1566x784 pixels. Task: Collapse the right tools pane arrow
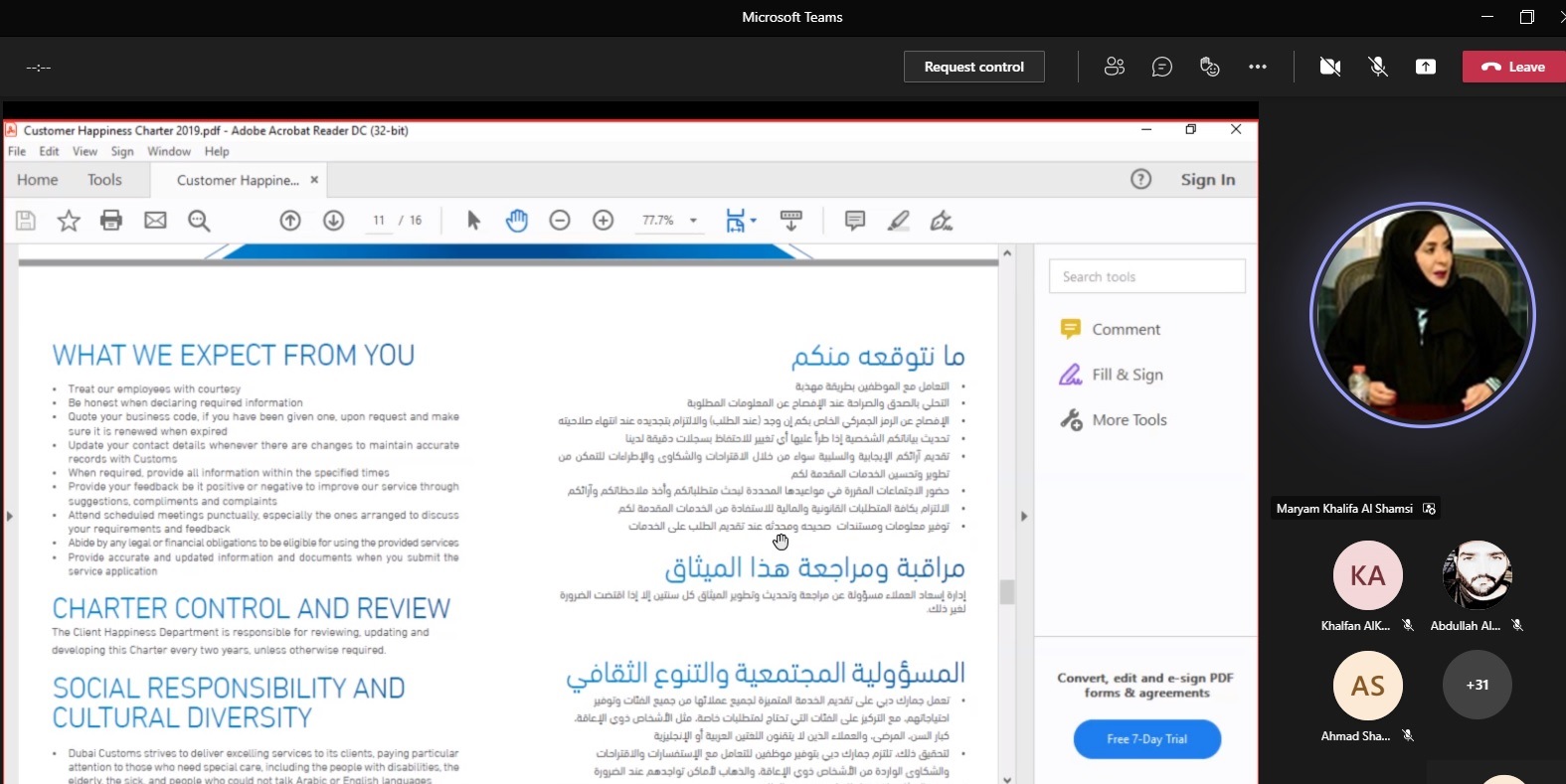pyautogui.click(x=1024, y=516)
